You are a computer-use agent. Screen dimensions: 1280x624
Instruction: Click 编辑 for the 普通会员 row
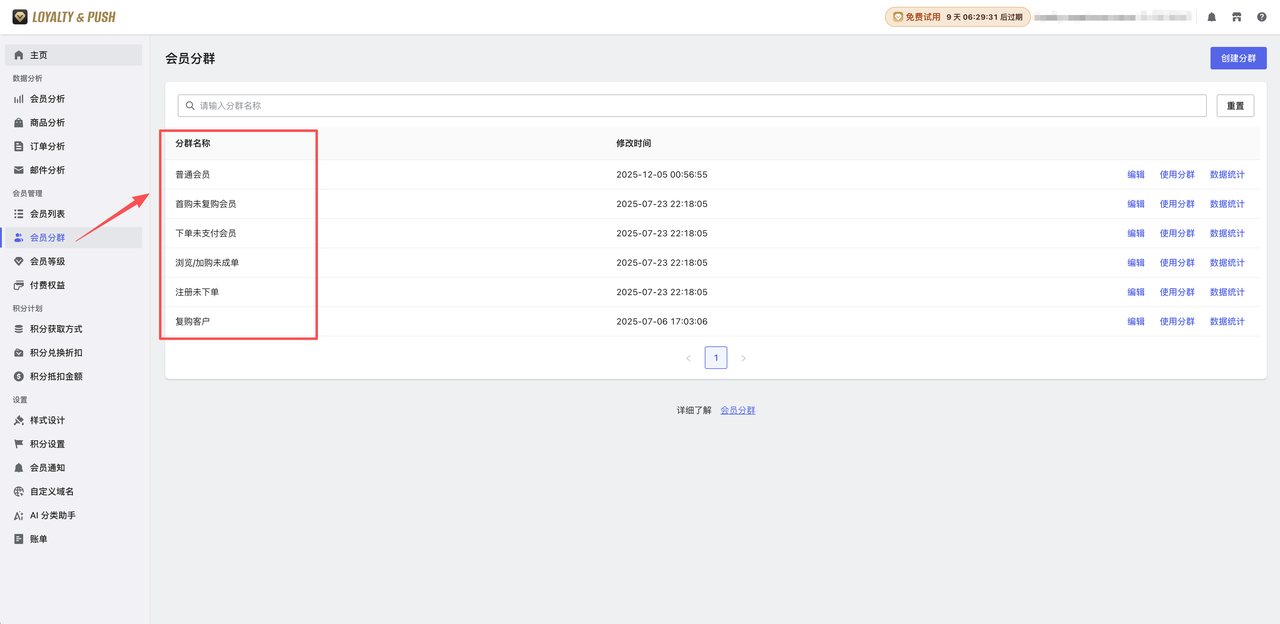[x=1136, y=175]
